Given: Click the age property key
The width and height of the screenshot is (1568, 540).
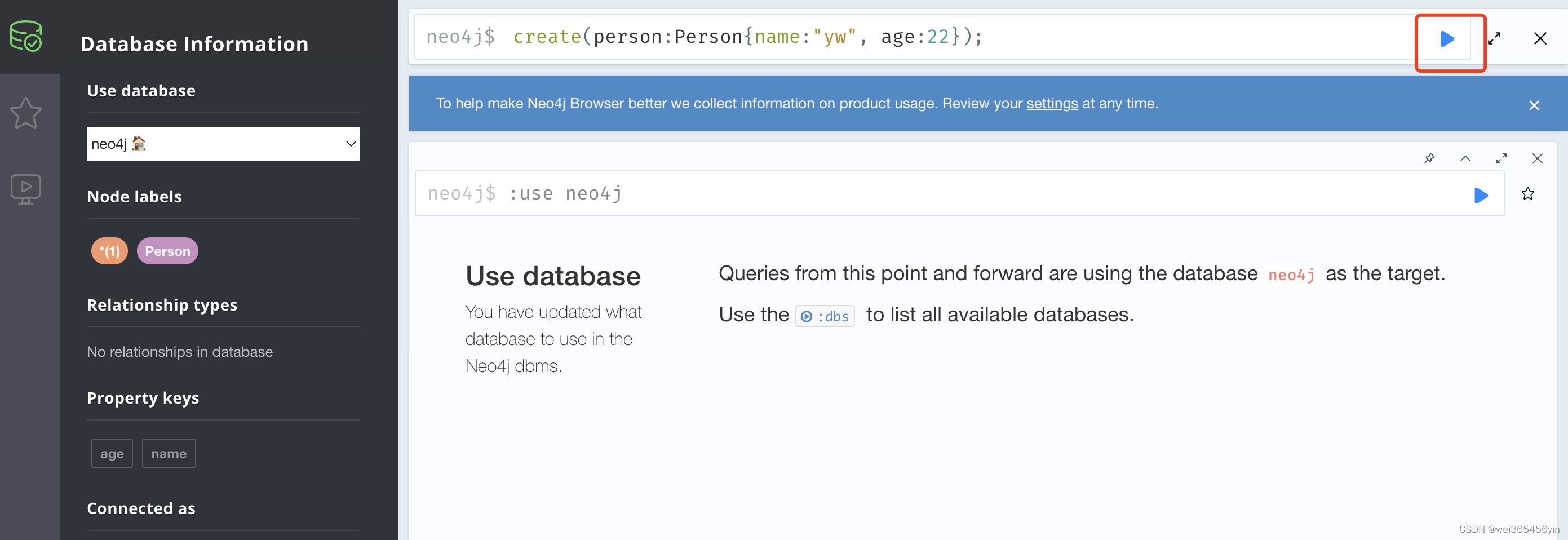Looking at the screenshot, I should [x=112, y=454].
